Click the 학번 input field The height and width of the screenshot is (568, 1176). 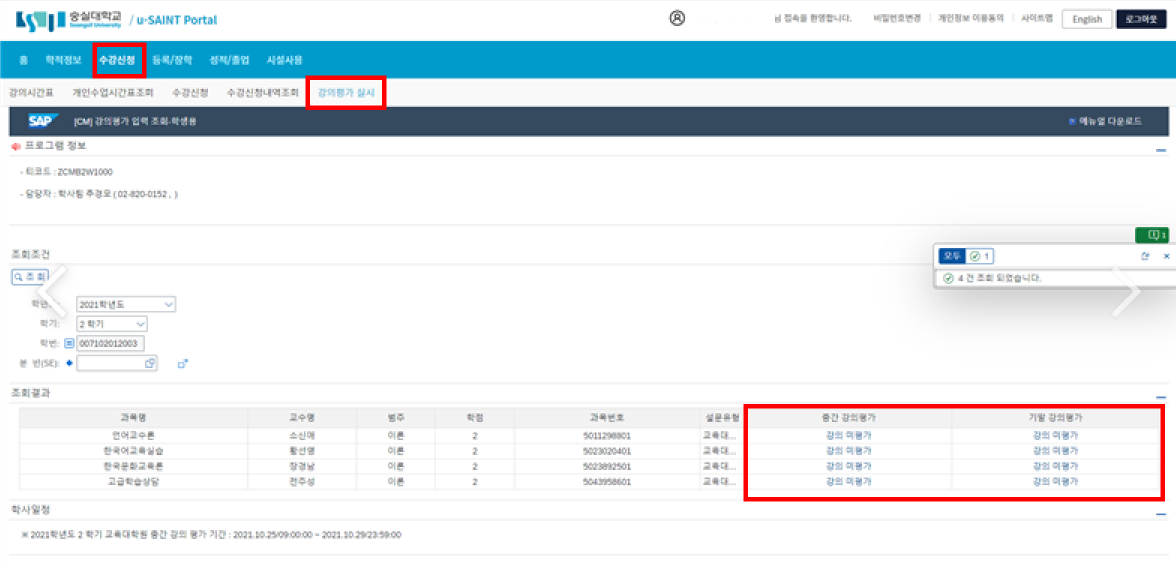click(x=110, y=344)
